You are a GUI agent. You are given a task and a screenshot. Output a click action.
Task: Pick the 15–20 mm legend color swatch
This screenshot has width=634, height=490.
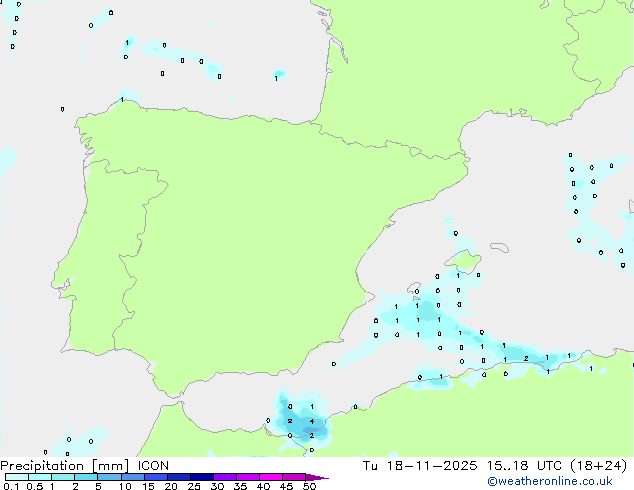point(156,477)
